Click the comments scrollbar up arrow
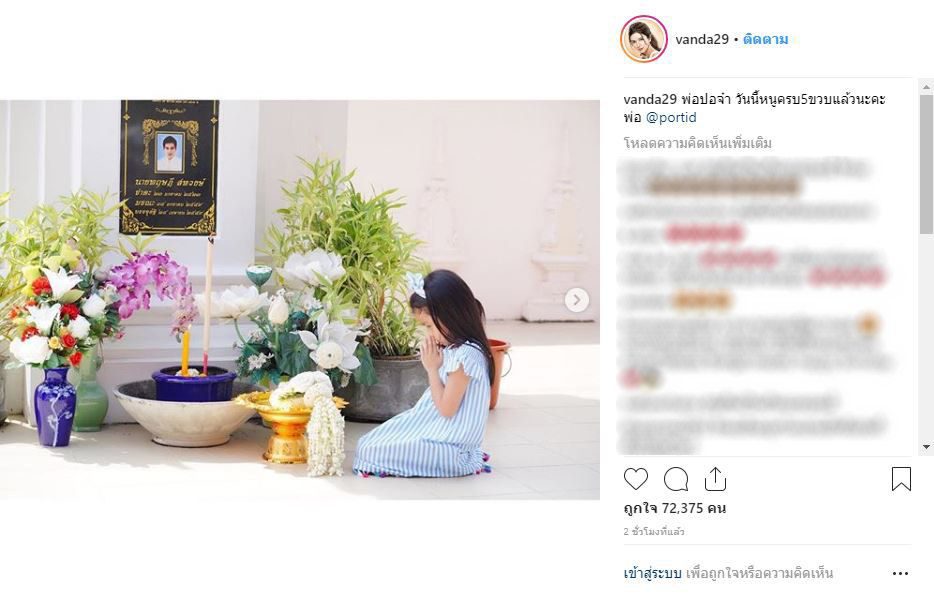Image resolution: width=934 pixels, height=600 pixels. [926, 87]
